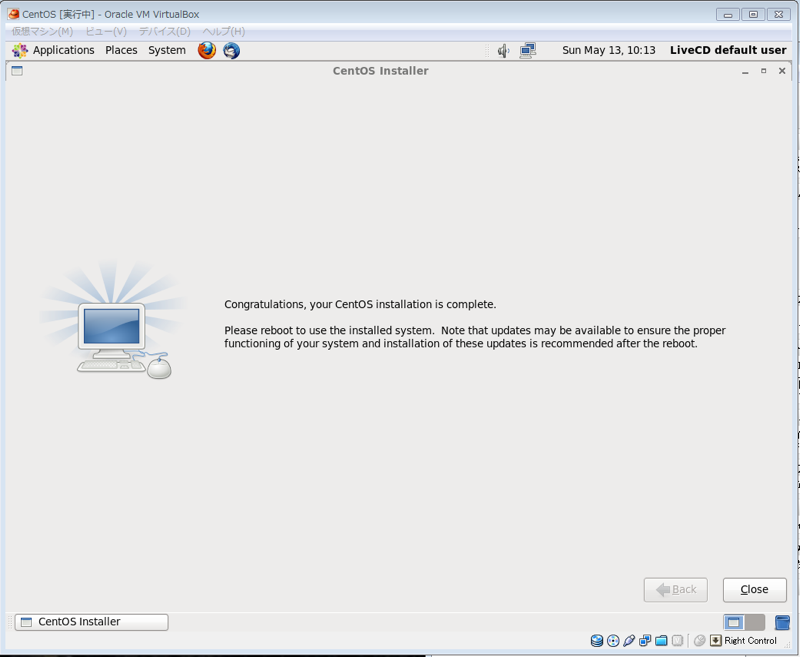Click the 'Congratulations, your CentOS installation is complete' text
The image size is (800, 657).
click(360, 305)
